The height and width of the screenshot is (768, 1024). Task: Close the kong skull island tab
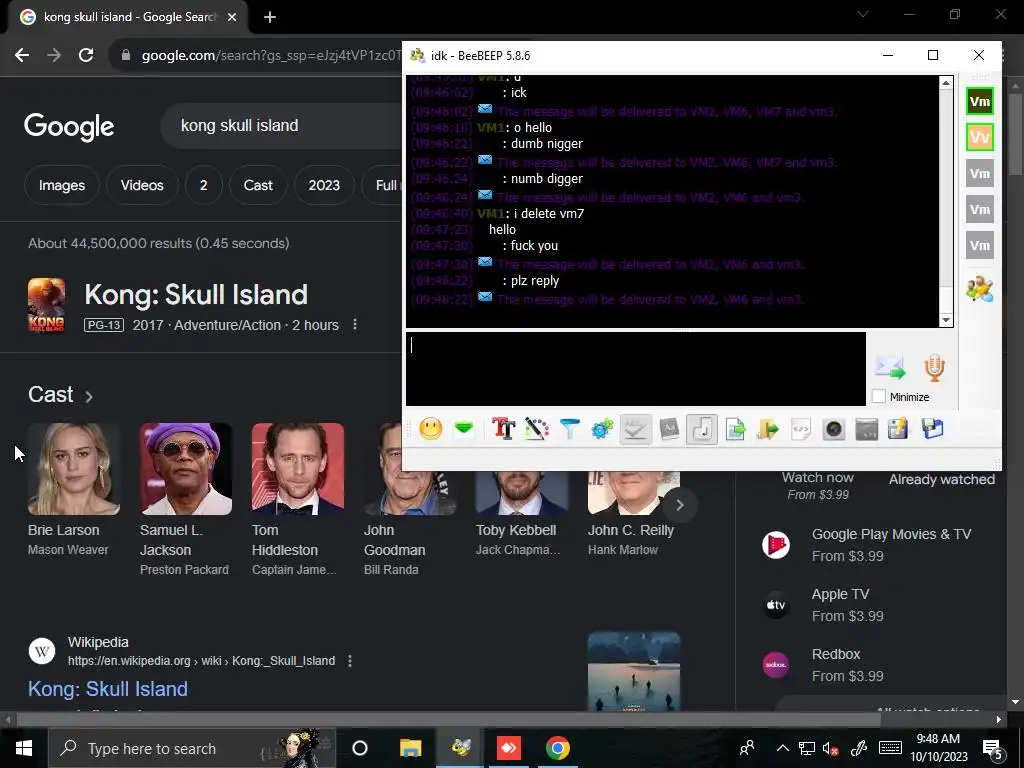pos(232,17)
